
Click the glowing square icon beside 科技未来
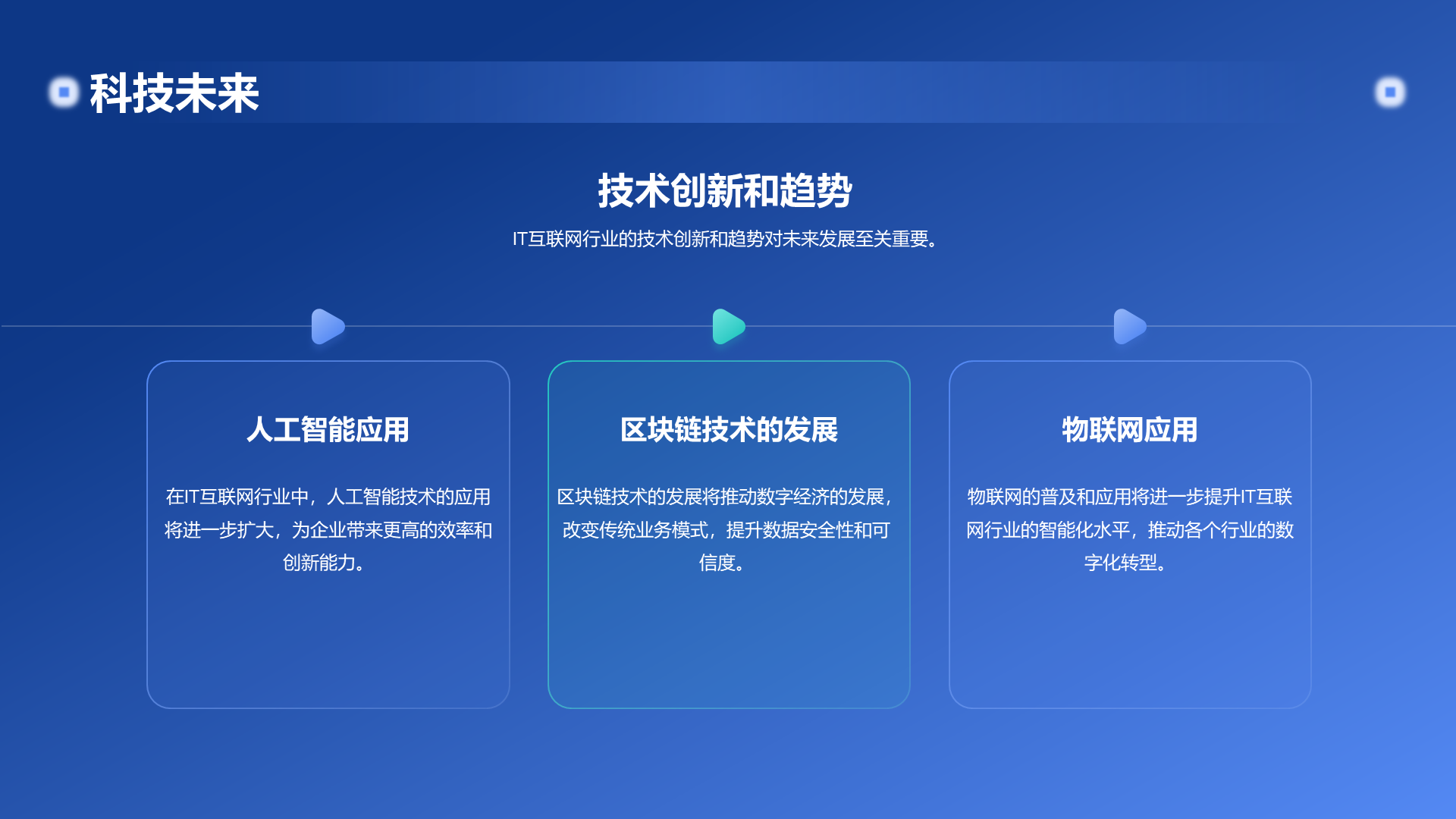64,93
